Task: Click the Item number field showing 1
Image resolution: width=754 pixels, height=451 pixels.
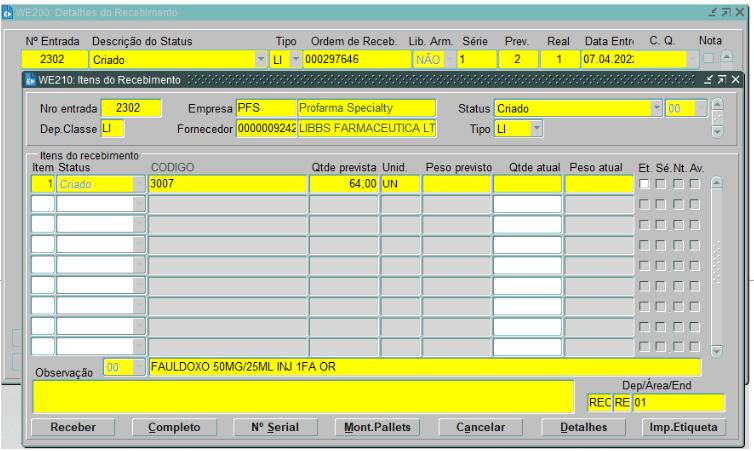Action: (43, 184)
